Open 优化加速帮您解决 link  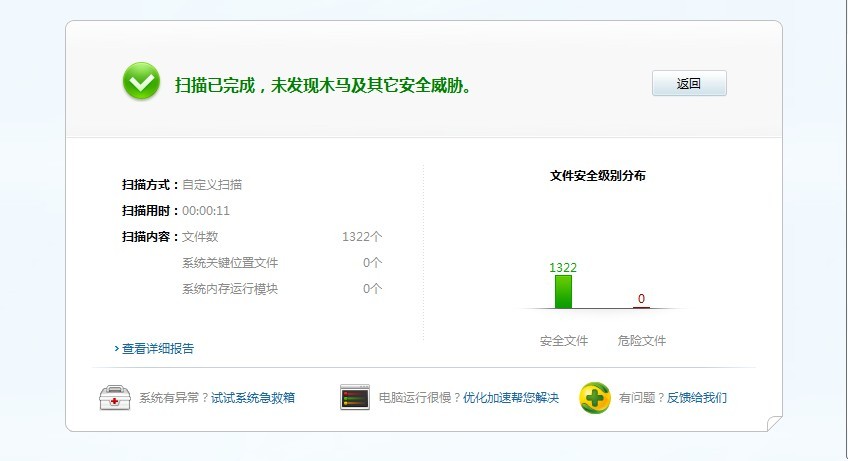pos(511,398)
